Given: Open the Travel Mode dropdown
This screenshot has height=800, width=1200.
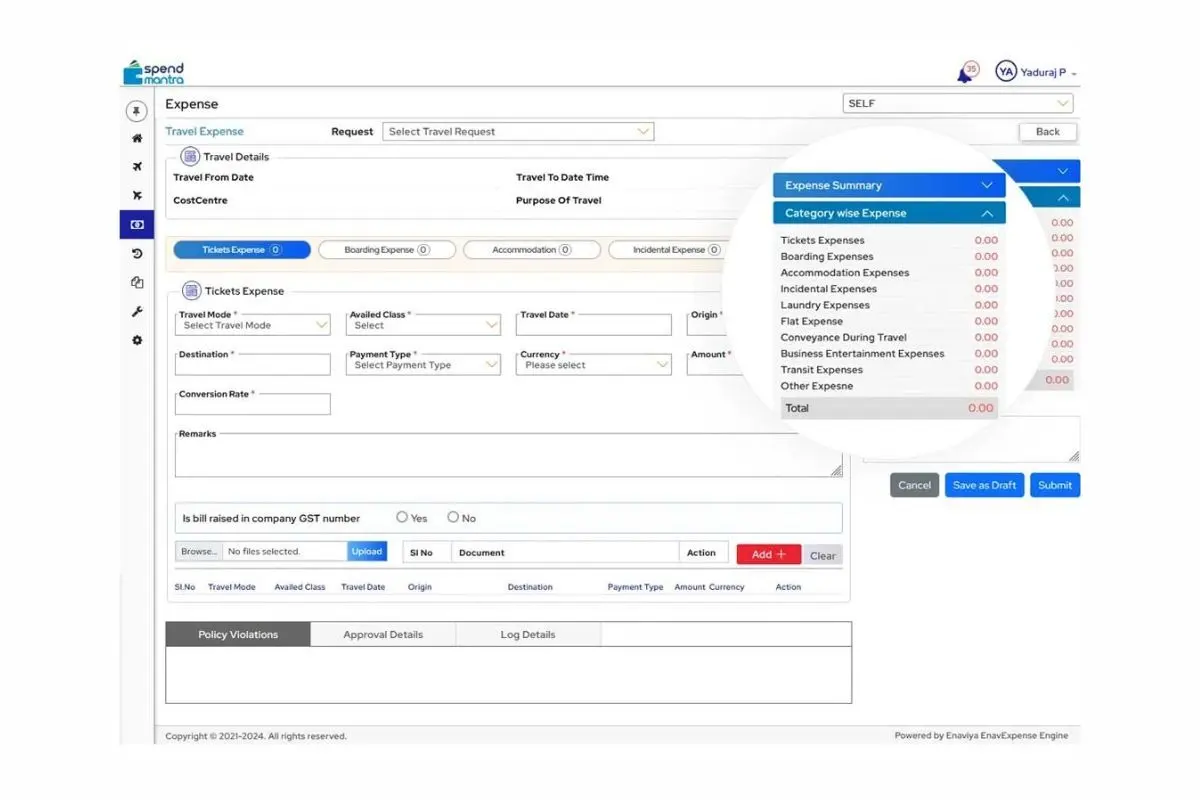Looking at the screenshot, I should click(253, 325).
